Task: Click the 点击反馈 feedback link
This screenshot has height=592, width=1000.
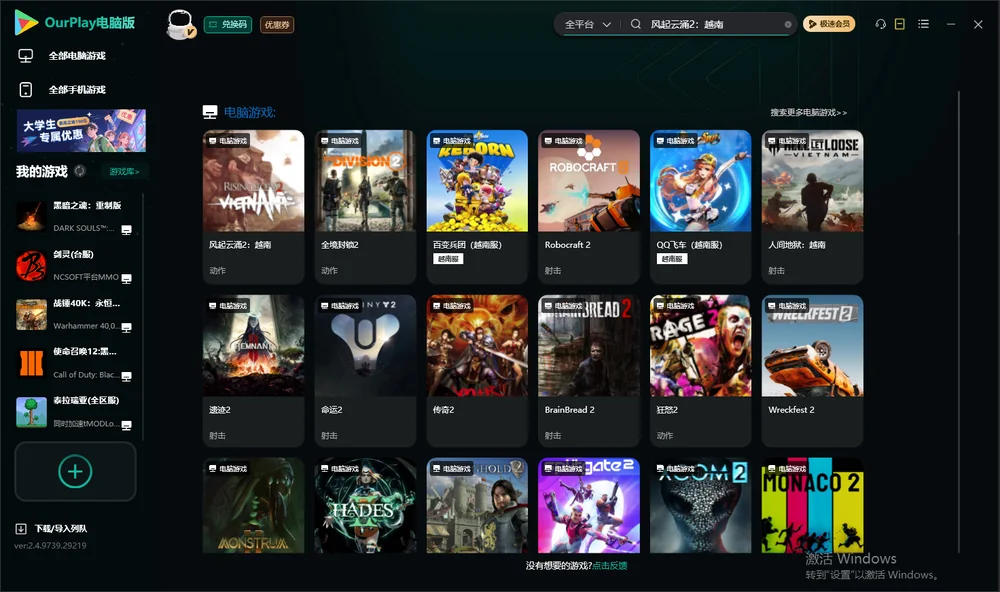Action: (x=610, y=566)
